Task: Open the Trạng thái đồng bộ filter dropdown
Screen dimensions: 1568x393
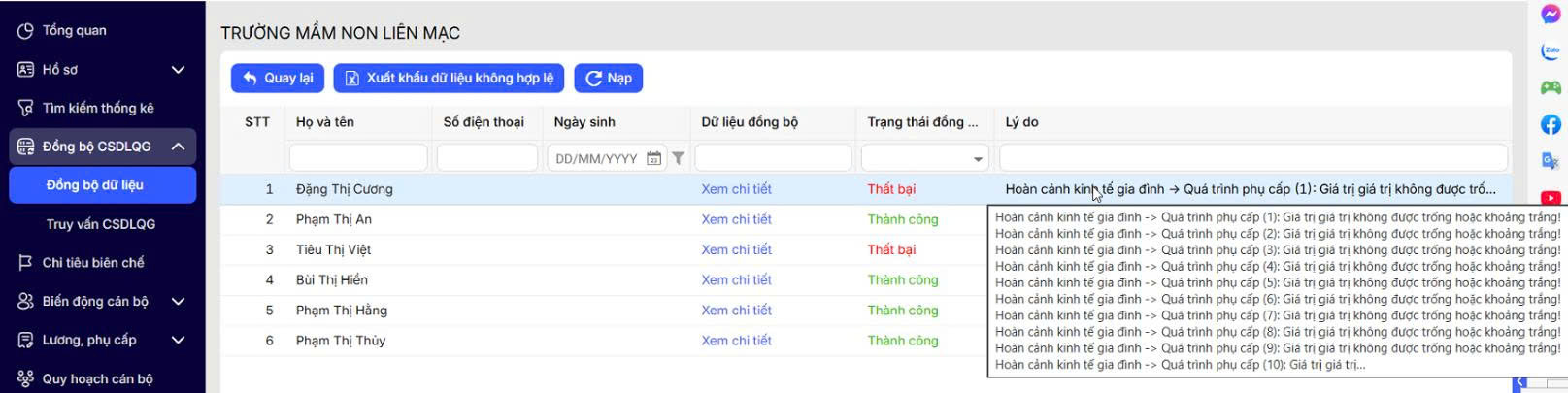Action: 977,159
